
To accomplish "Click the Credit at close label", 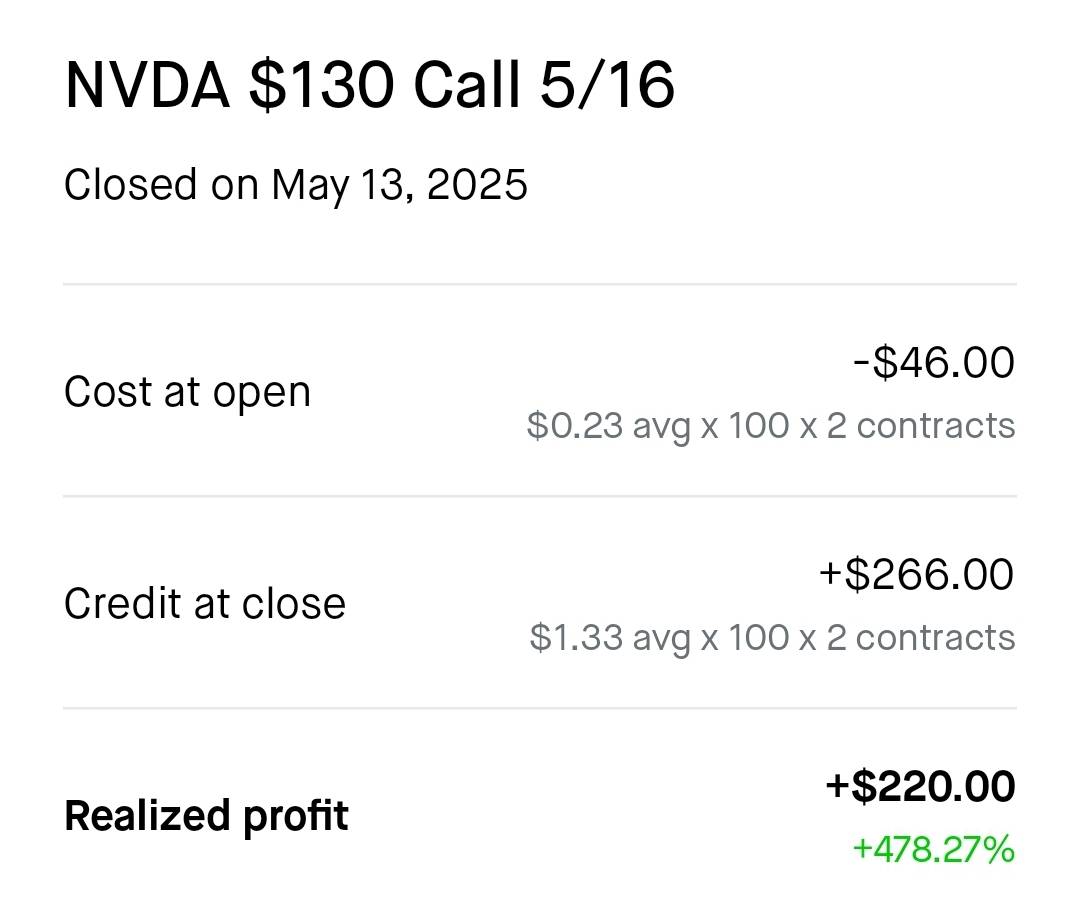I will pos(204,602).
